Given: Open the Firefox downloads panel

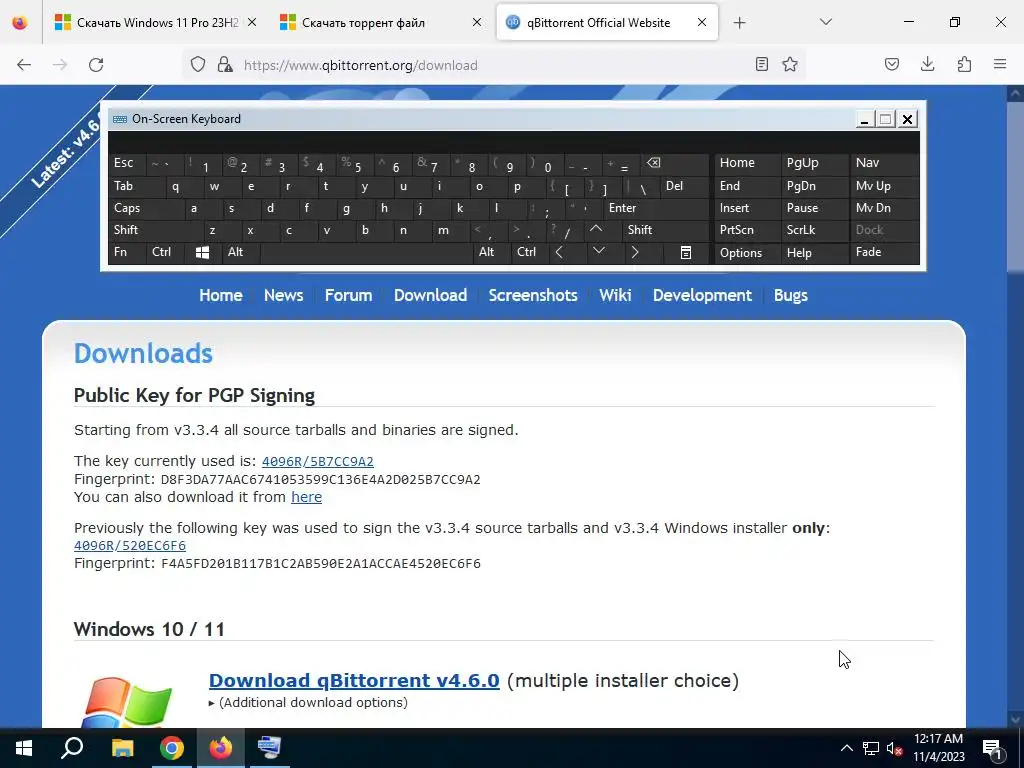Looking at the screenshot, I should coord(927,64).
